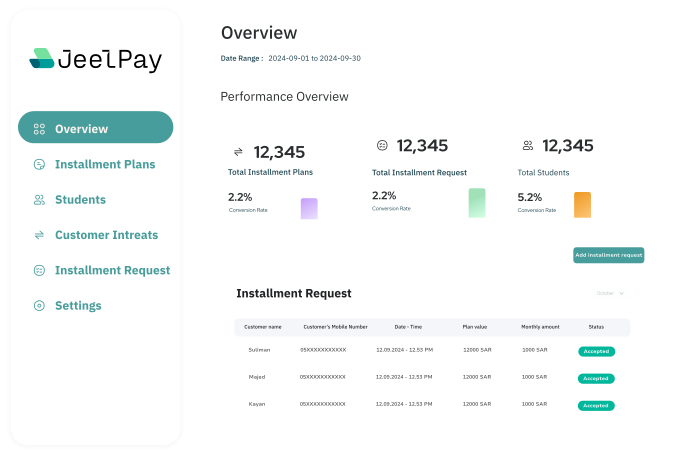Click 1000 SAR monthly amount in Suliman's row
The width and height of the screenshot is (675, 455).
pyautogui.click(x=535, y=350)
